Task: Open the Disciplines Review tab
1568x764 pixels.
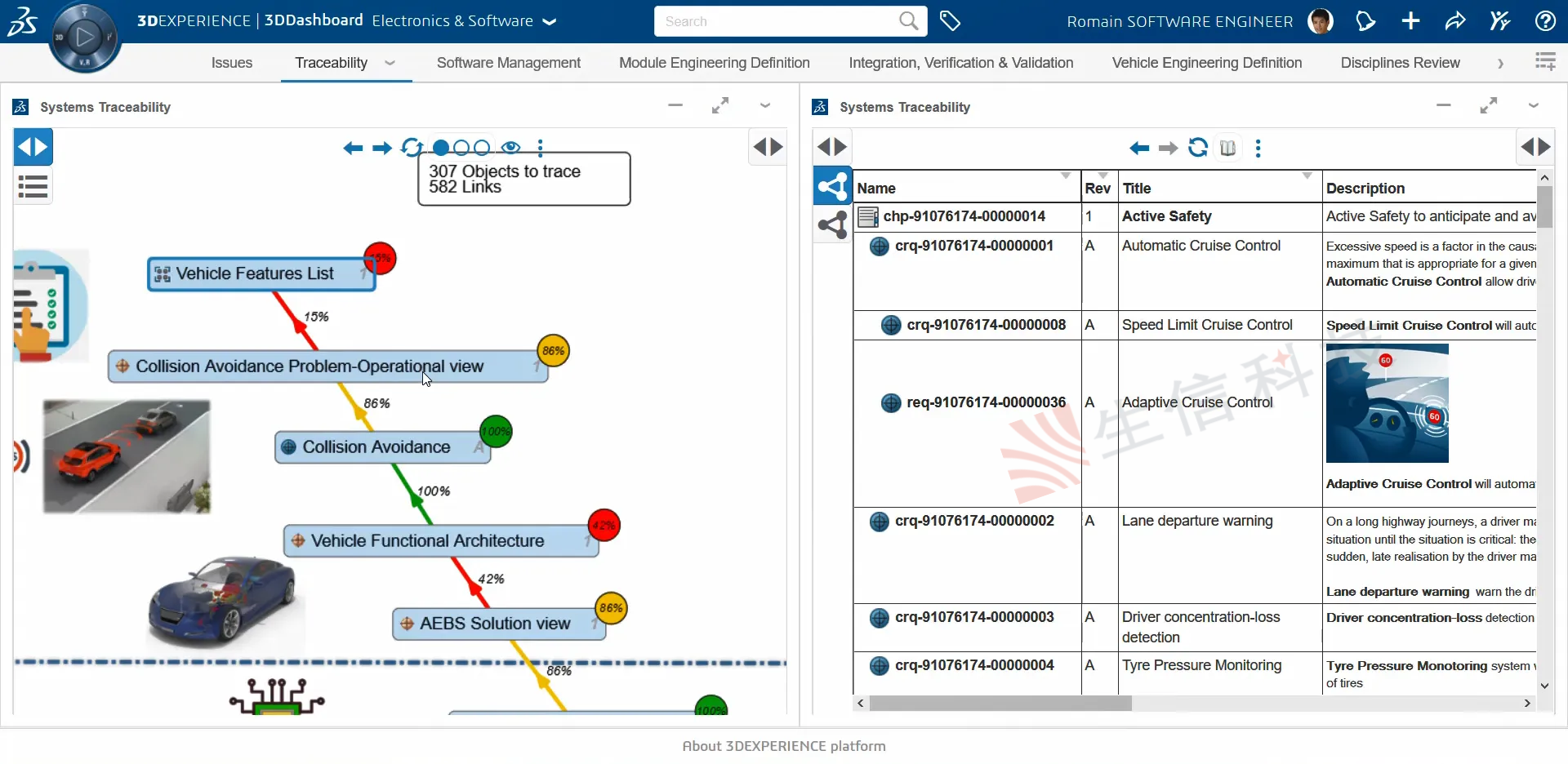Action: click(x=1400, y=63)
